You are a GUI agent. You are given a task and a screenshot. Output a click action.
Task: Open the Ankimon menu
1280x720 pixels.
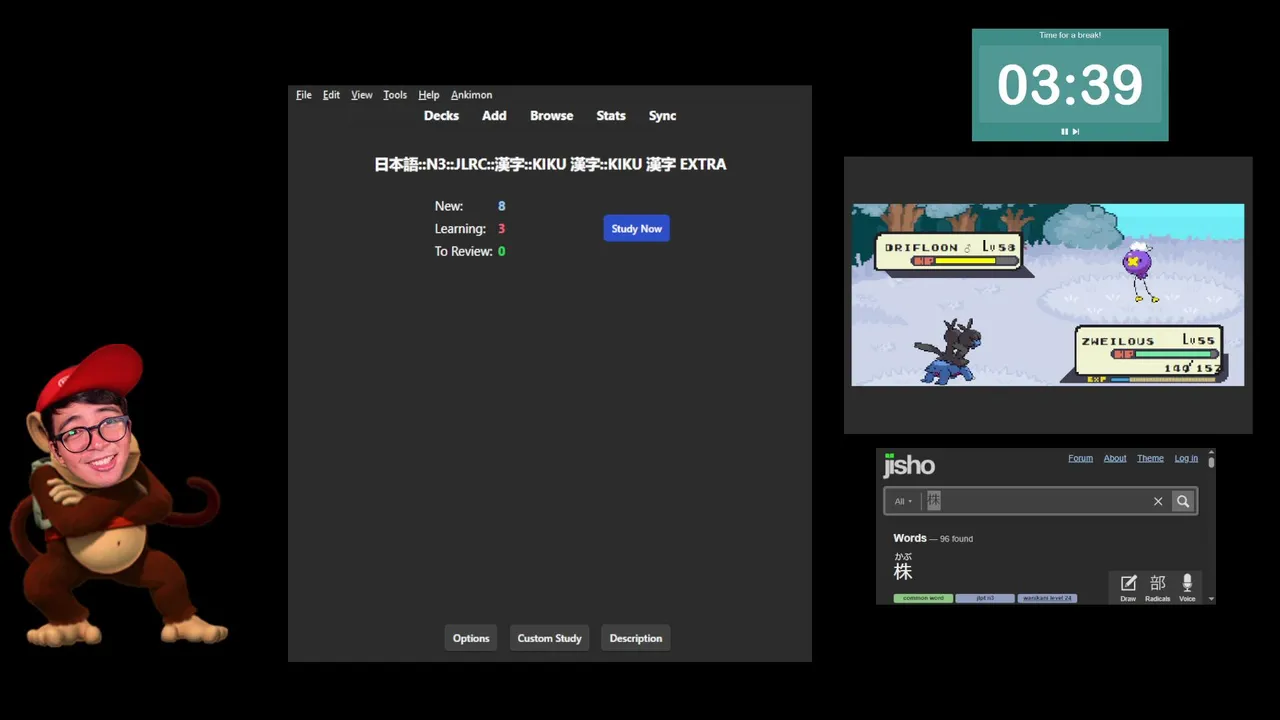click(x=471, y=95)
